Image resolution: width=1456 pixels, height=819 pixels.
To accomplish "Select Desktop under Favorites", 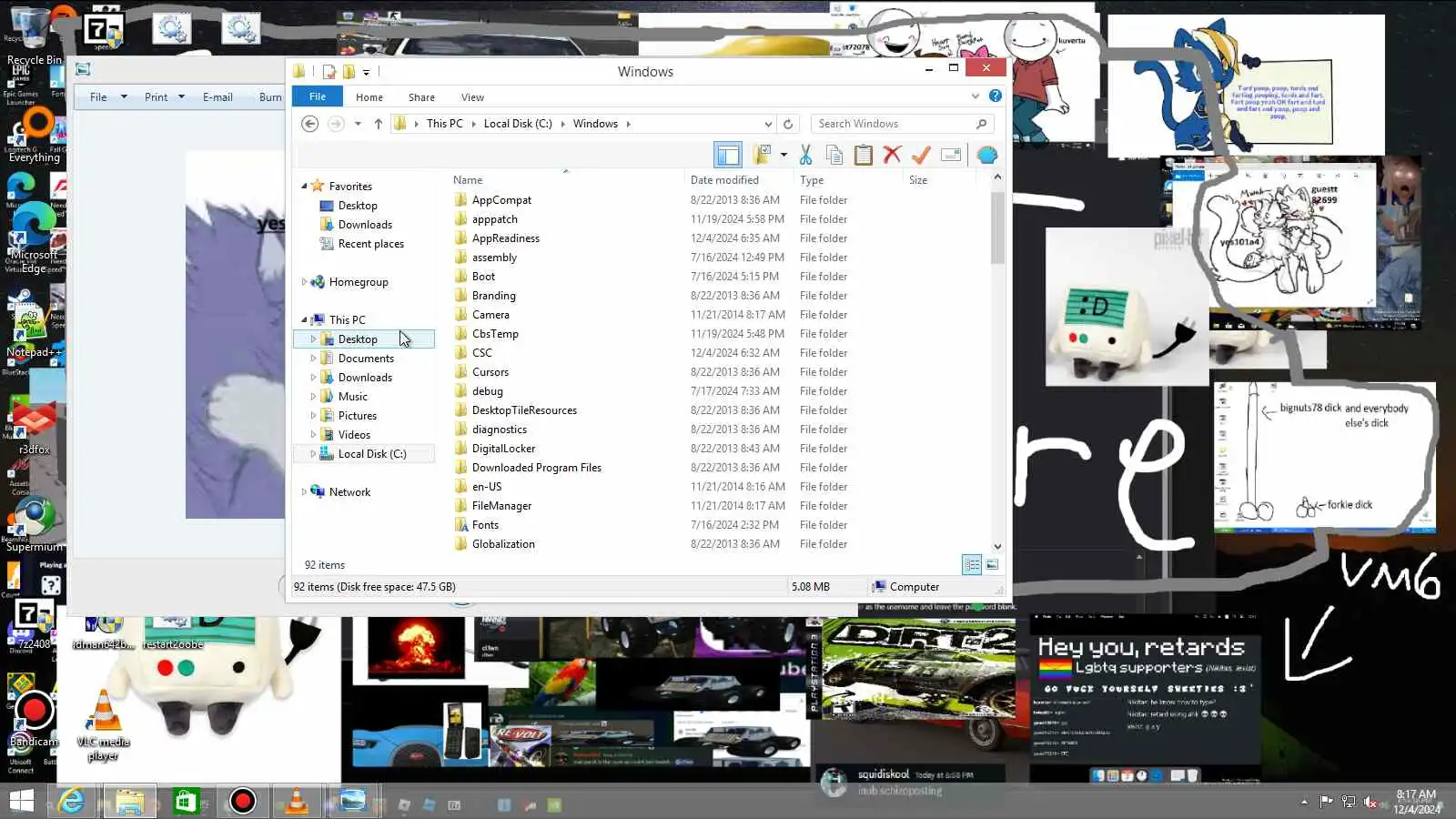I will [358, 206].
